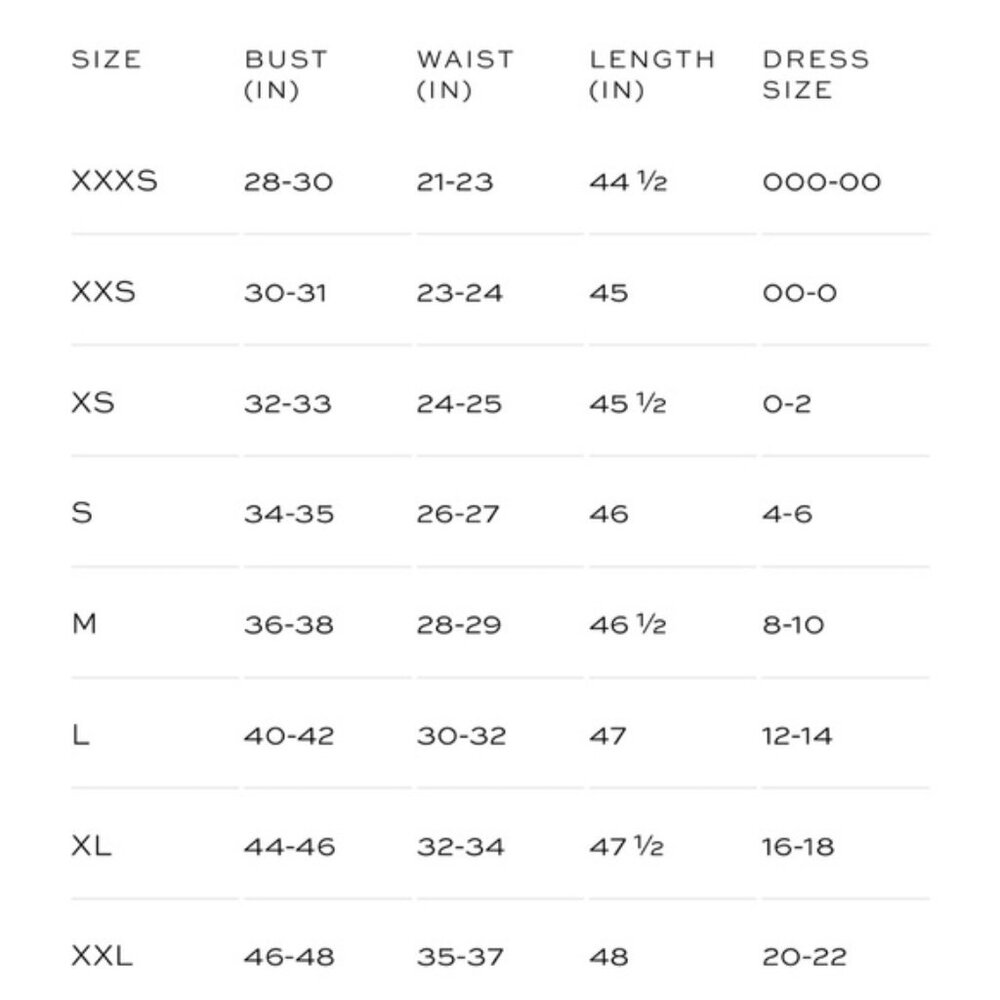1000x1000 pixels.
Task: Select the M size row label
Action: (x=84, y=624)
